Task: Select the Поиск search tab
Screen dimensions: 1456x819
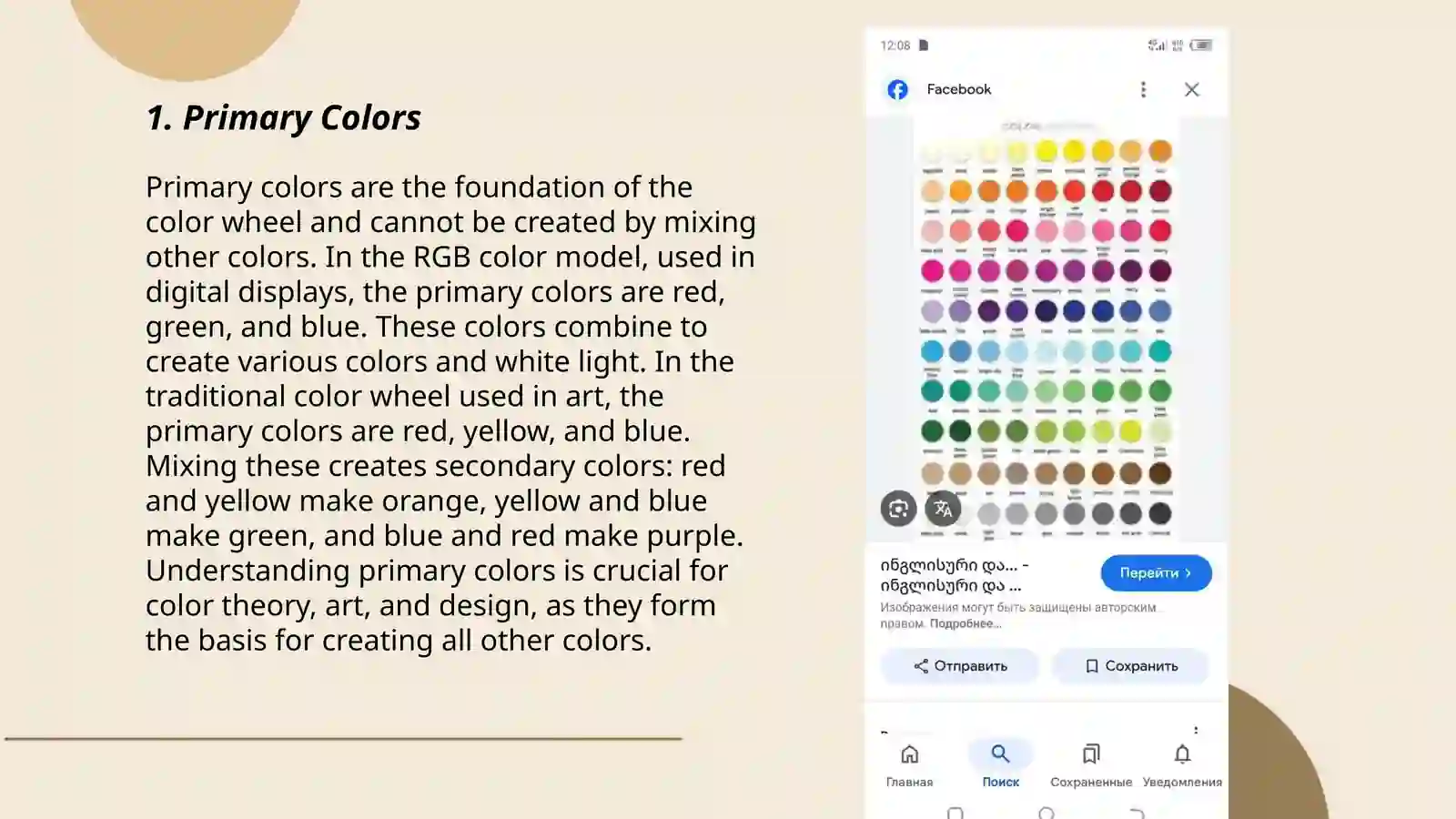Action: [1000, 765]
